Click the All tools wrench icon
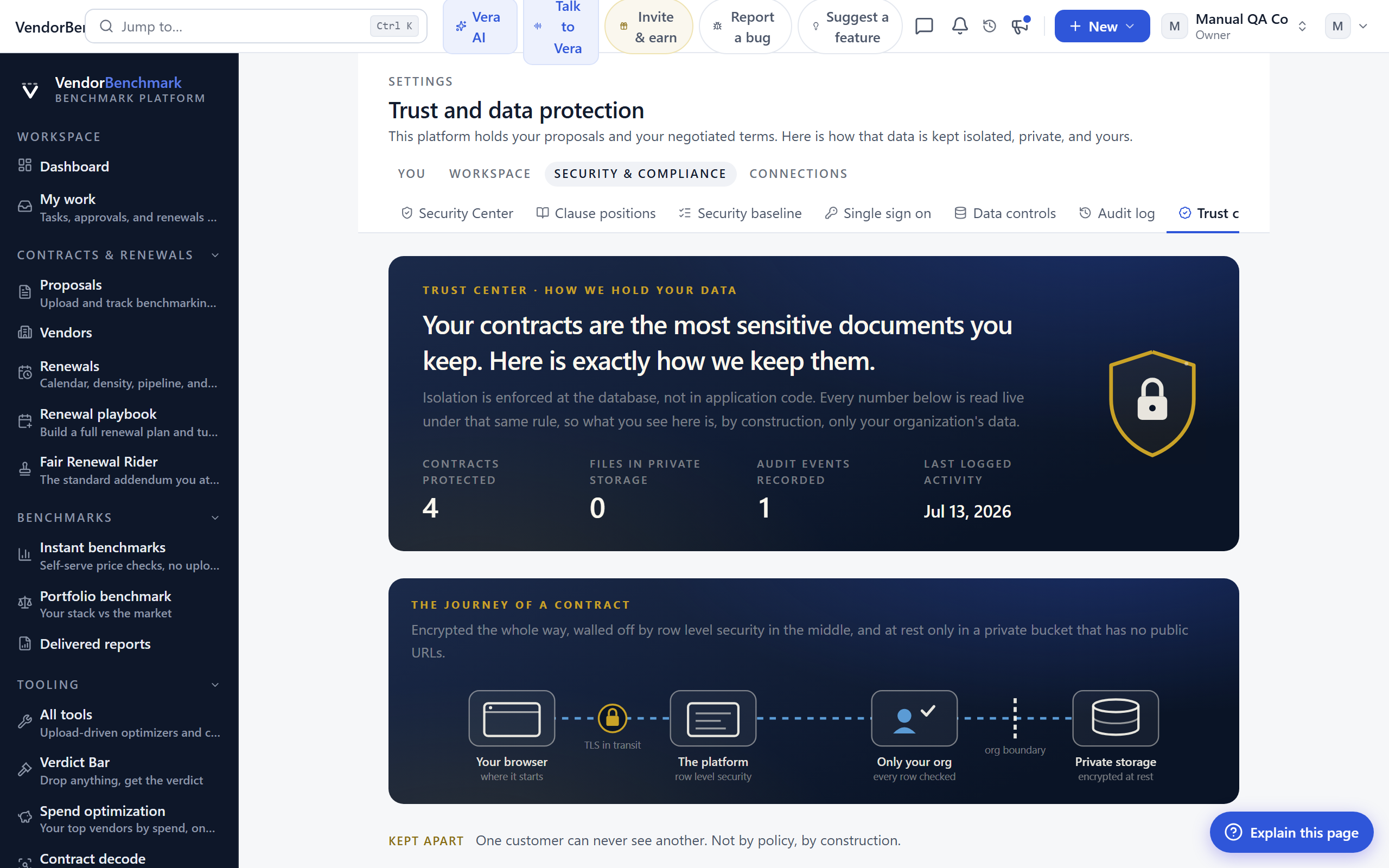The height and width of the screenshot is (868, 1389). point(24,722)
